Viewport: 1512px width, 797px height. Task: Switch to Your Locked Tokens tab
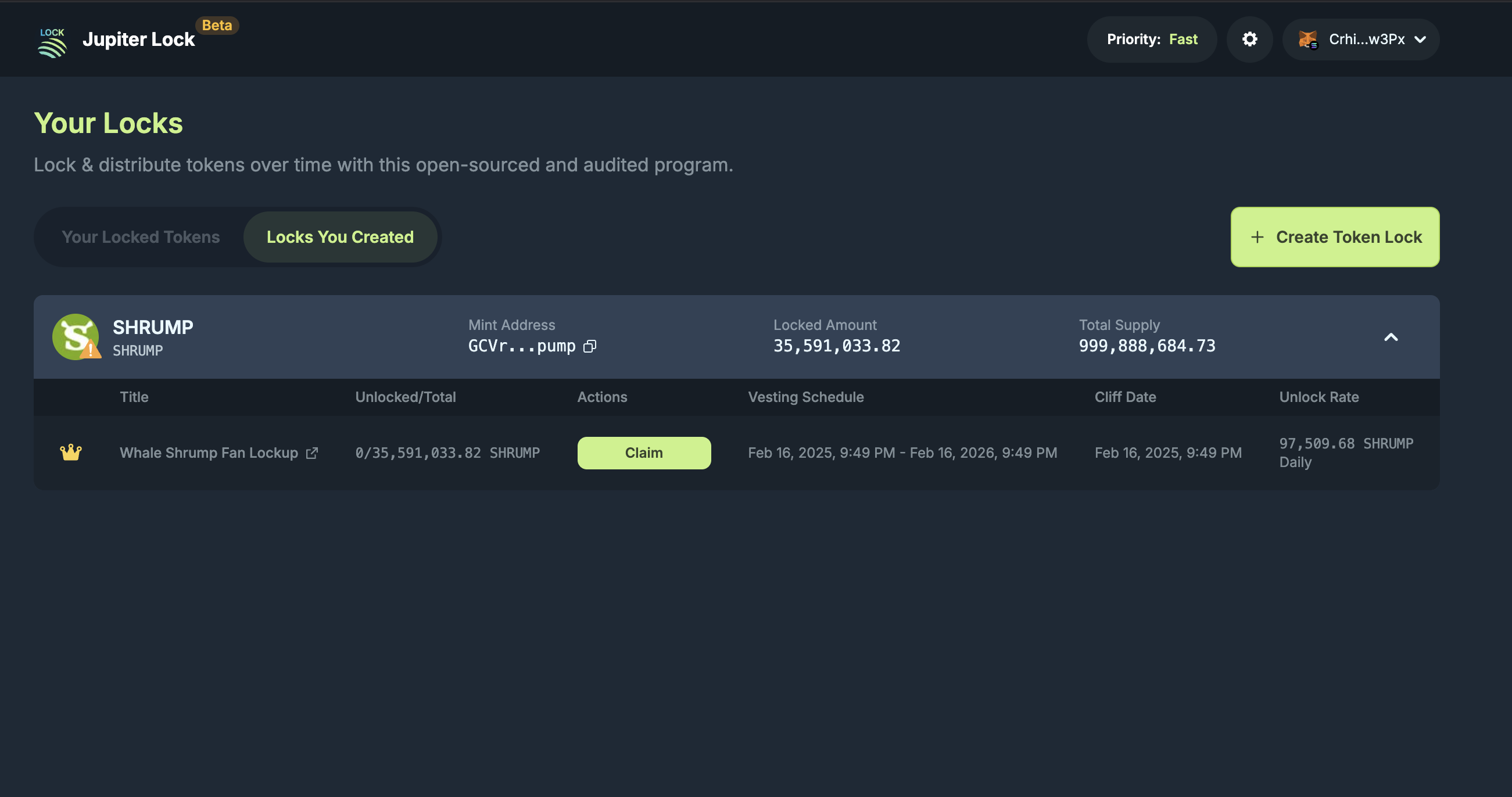point(141,237)
